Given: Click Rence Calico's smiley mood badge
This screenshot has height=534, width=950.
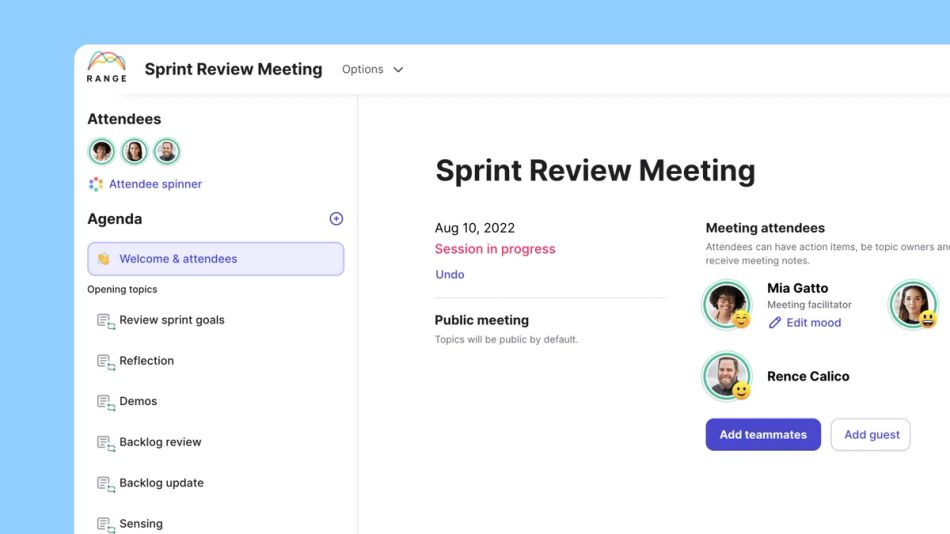Looking at the screenshot, I should click(741, 391).
